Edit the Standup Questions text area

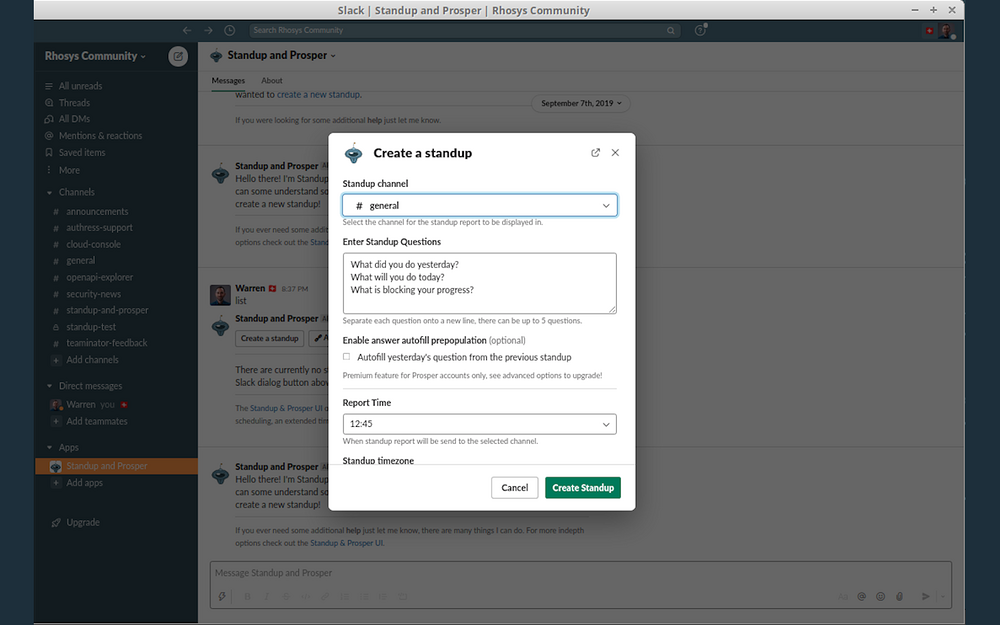tap(480, 283)
